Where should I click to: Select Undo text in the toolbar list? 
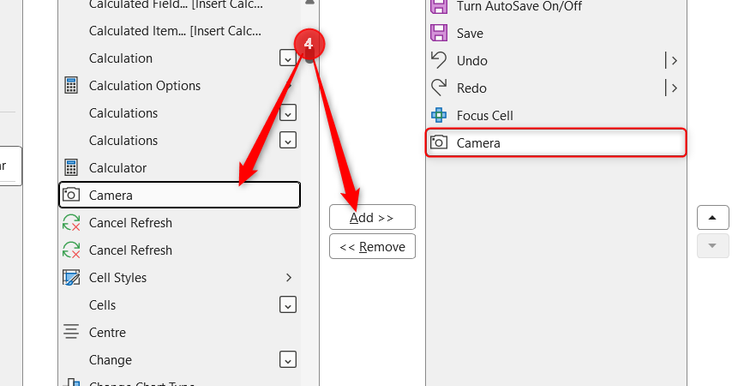pos(472,61)
